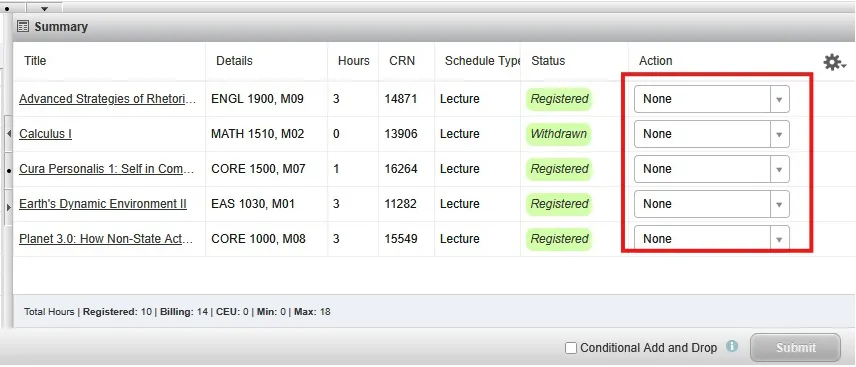
Task: Click the Summary panel table icon
Action: tap(23, 26)
